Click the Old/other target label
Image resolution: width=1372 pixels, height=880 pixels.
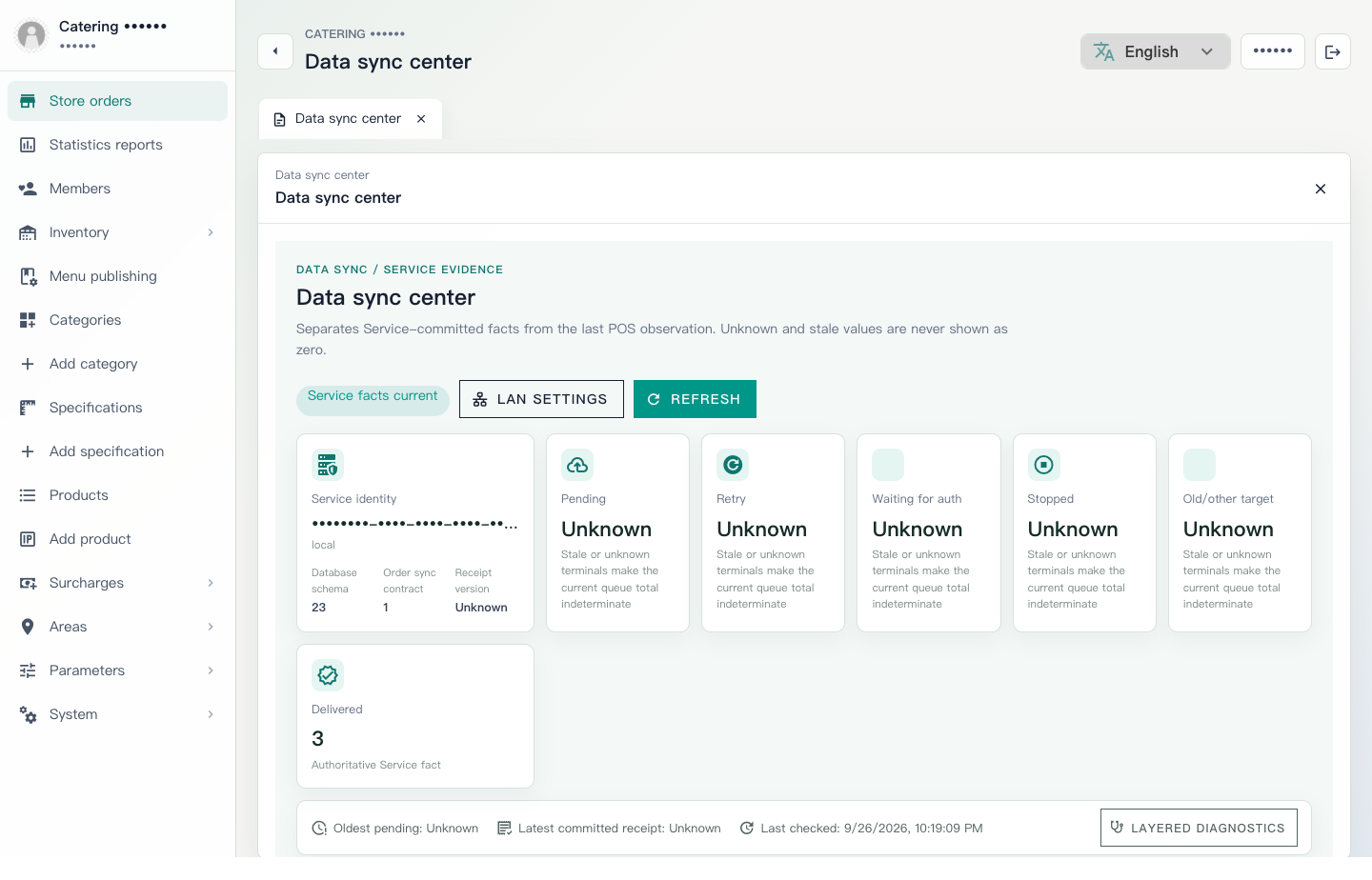coord(1228,499)
